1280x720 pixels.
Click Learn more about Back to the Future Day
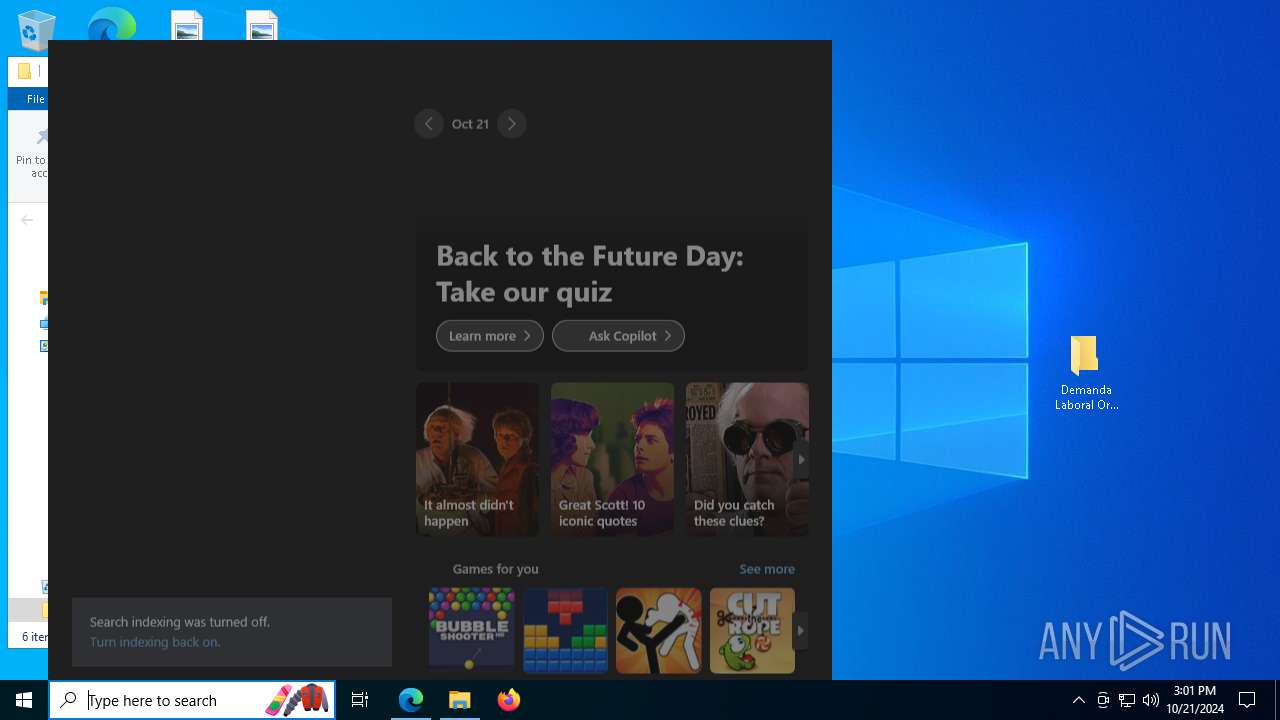click(490, 336)
